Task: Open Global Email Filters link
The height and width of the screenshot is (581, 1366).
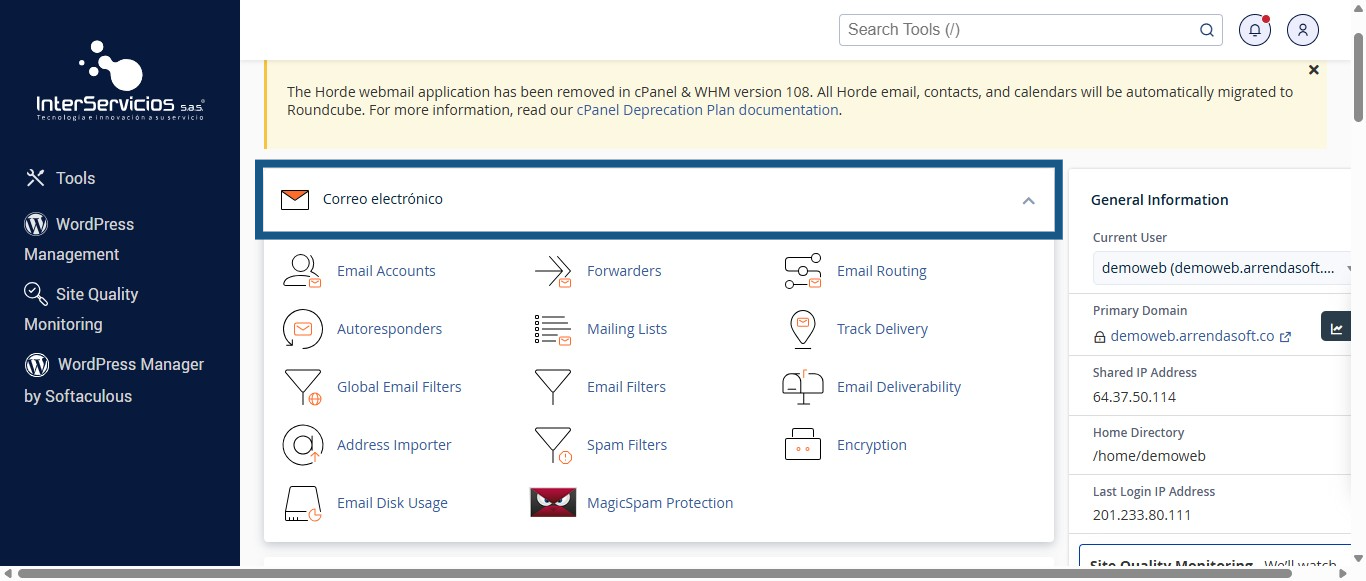Action: [x=399, y=387]
